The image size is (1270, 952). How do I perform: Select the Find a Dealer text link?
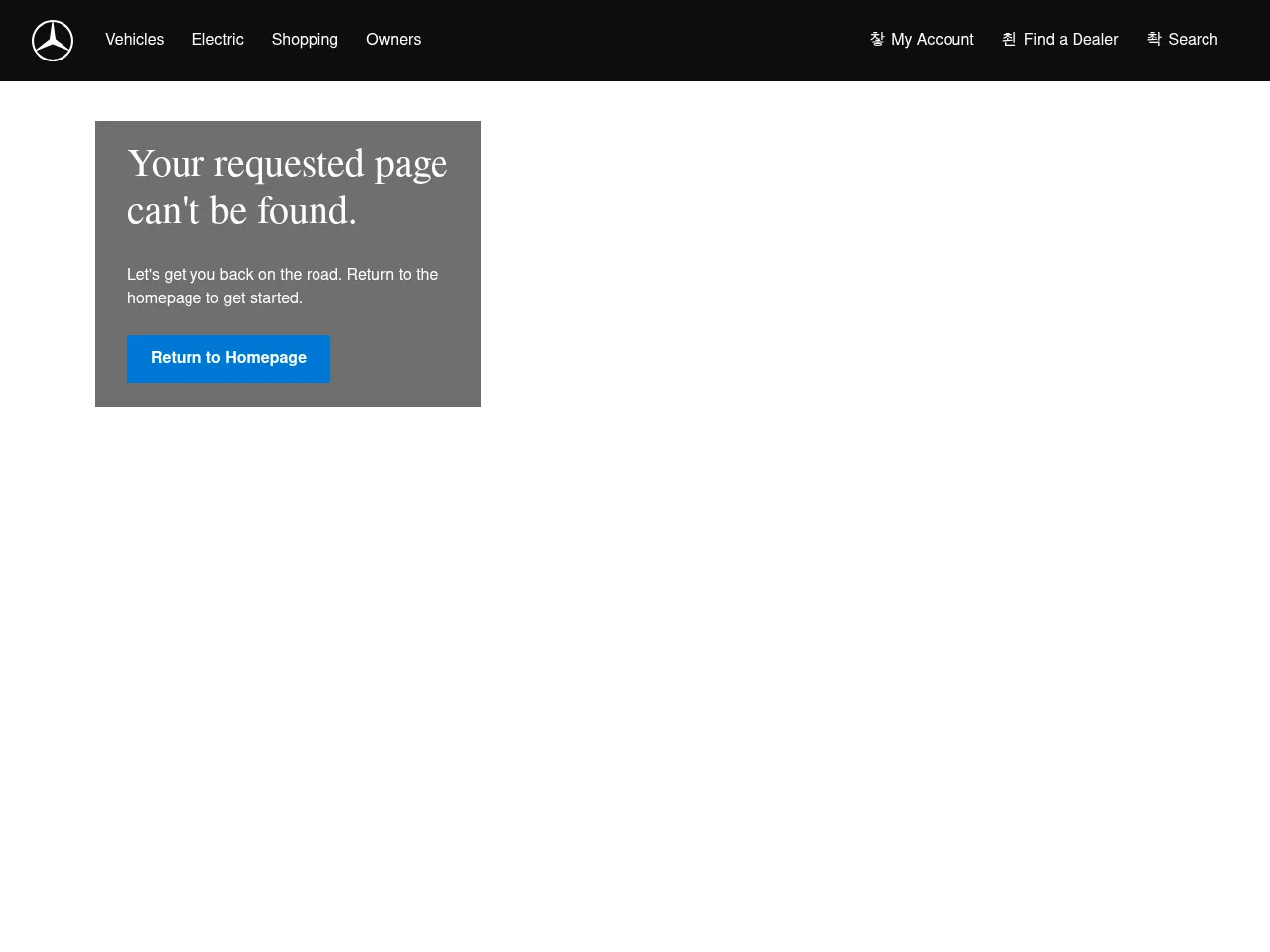(1071, 40)
